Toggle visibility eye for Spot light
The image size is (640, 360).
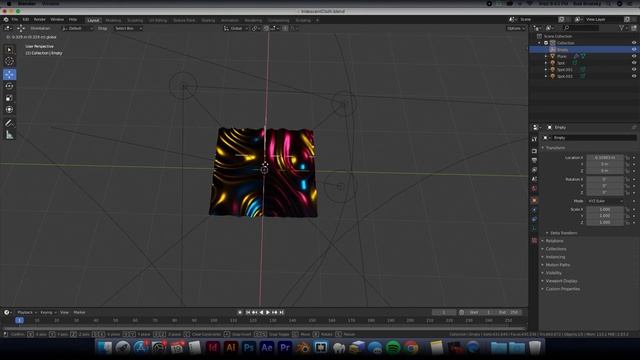634,63
